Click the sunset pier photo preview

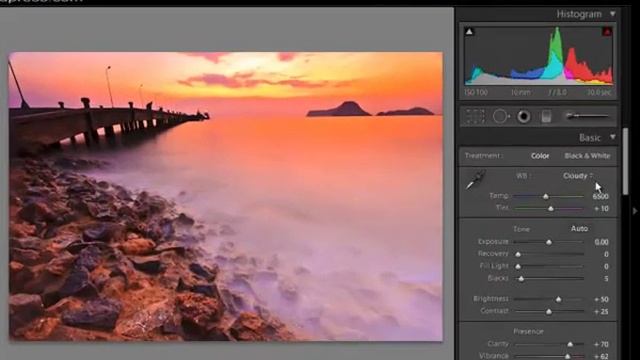pyautogui.click(x=226, y=196)
